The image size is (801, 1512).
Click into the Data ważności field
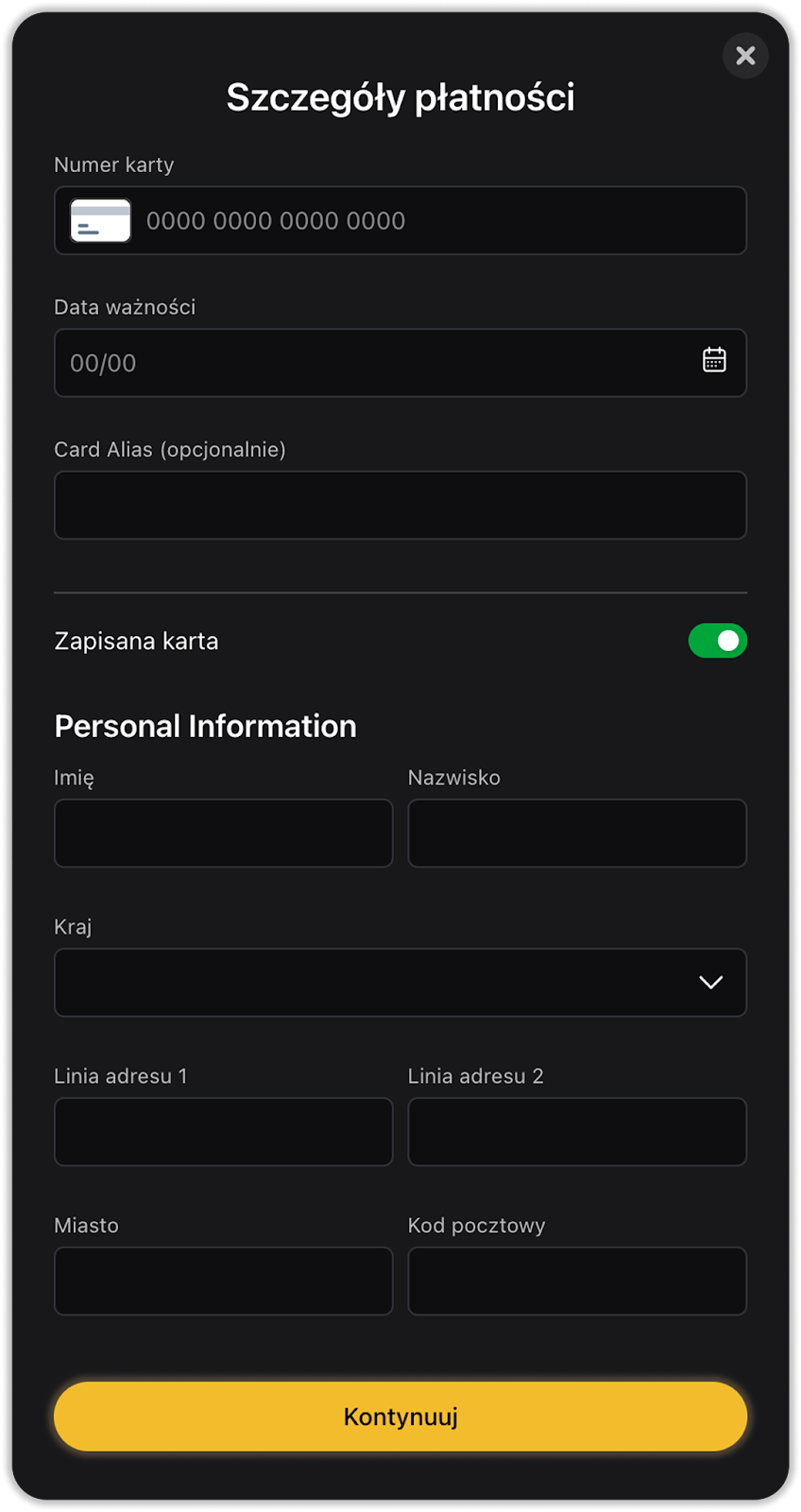point(378,363)
